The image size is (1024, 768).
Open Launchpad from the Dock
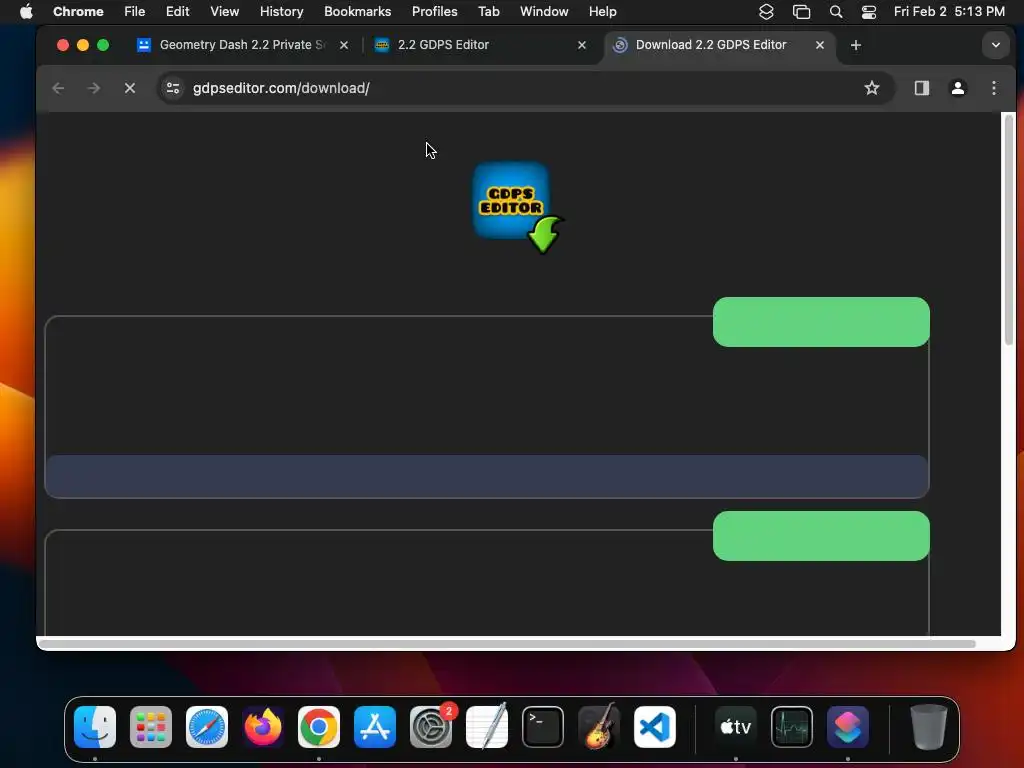coord(151,727)
